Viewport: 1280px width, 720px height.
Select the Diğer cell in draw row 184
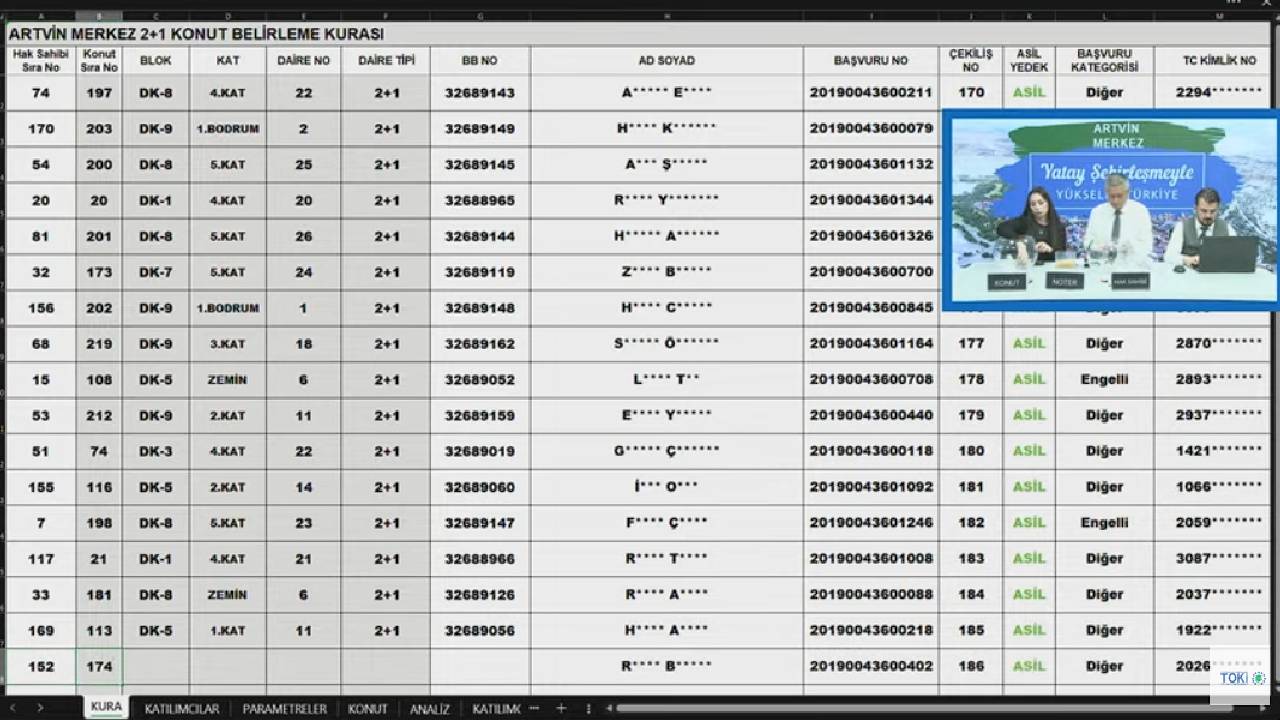click(x=1105, y=595)
